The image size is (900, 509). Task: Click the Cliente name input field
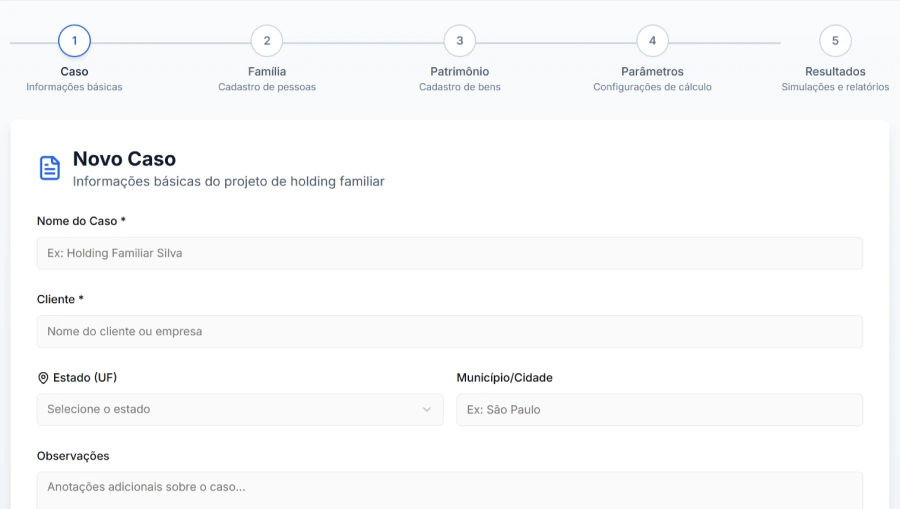click(449, 331)
